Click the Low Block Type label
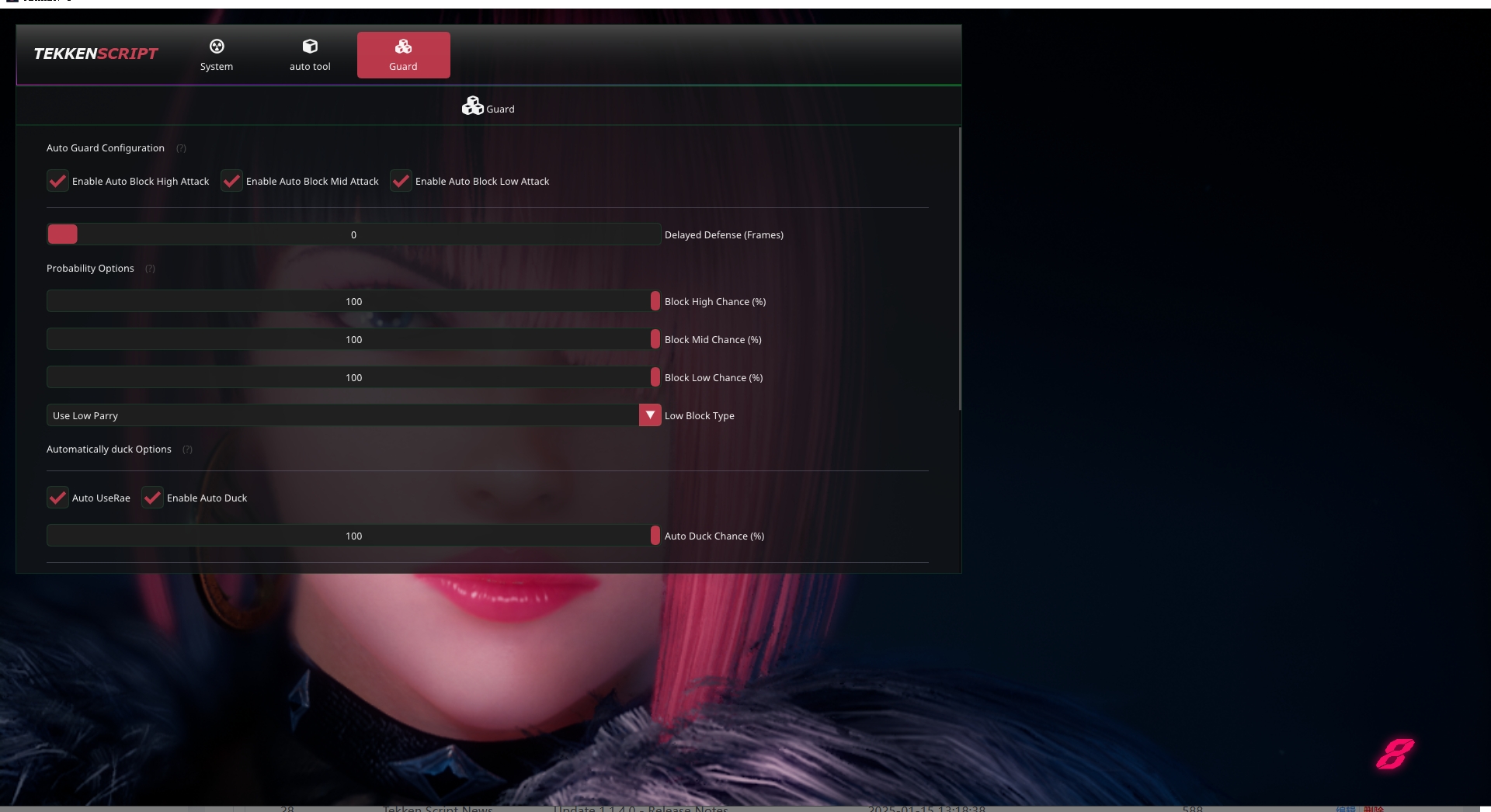 tap(700, 415)
